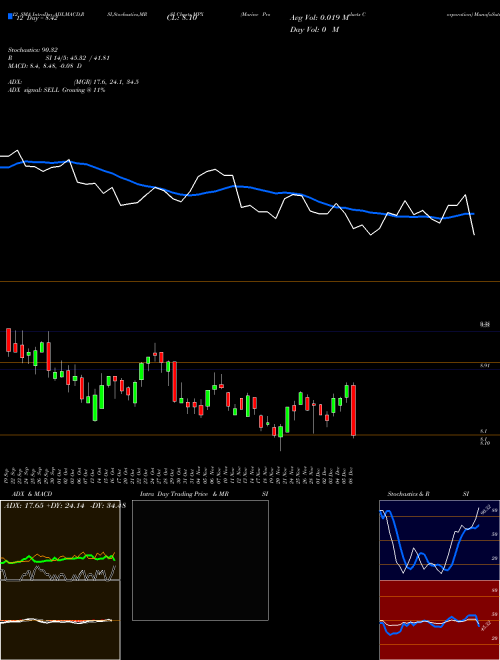Click the '12 Day' SMA value label

click(36, 18)
